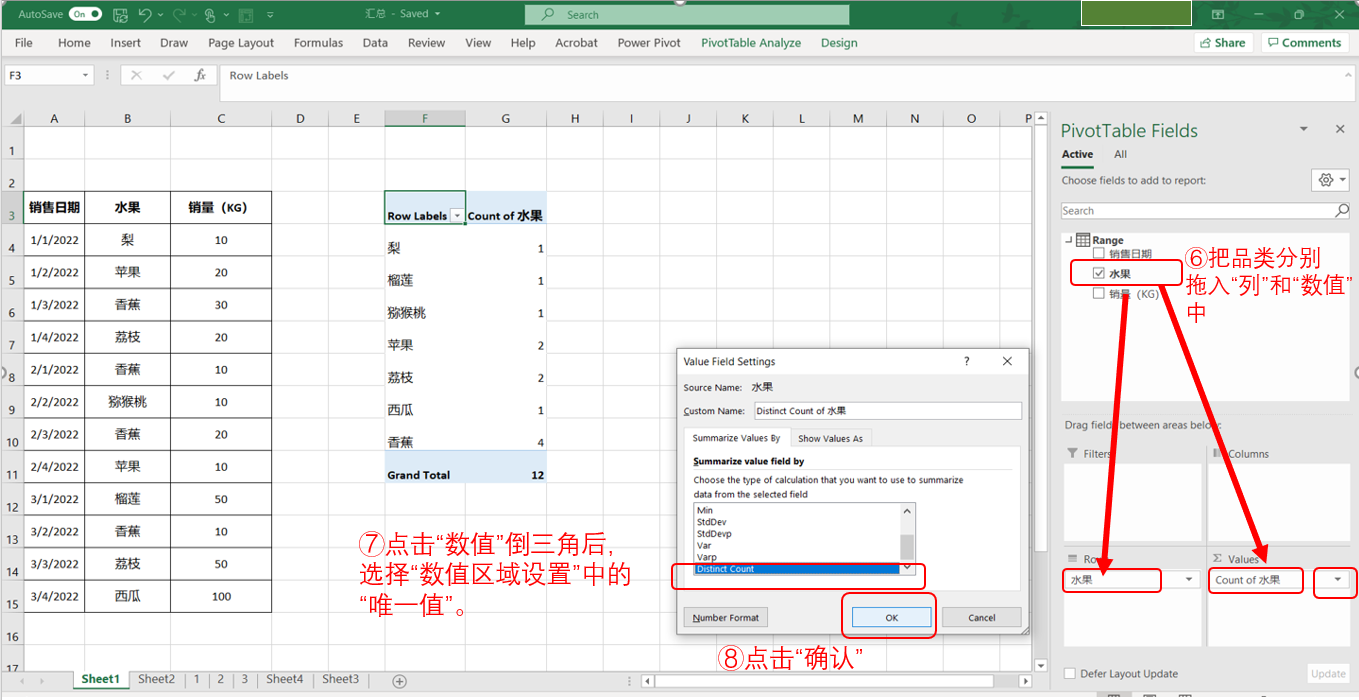Open the Data tab
The width and height of the screenshot is (1359, 700).
[375, 43]
